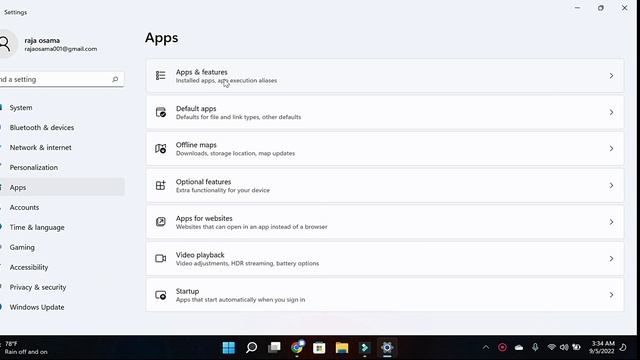This screenshot has height=360, width=640.
Task: Go to System settings
Action: 62,107
